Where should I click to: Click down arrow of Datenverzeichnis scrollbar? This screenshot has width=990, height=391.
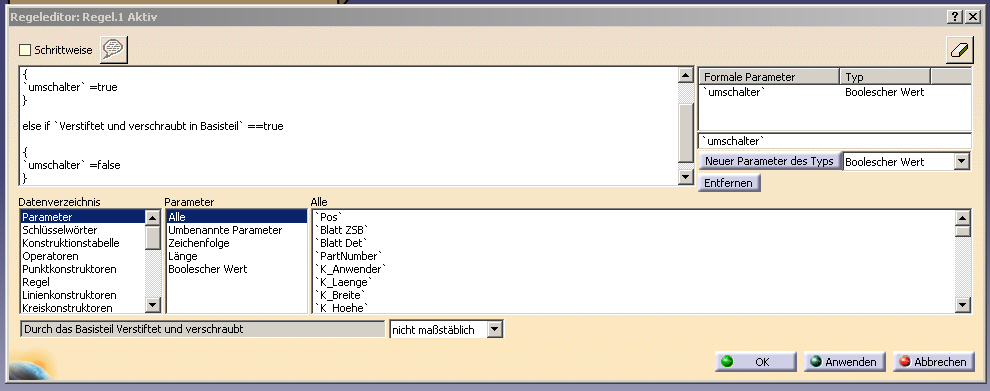tap(153, 305)
